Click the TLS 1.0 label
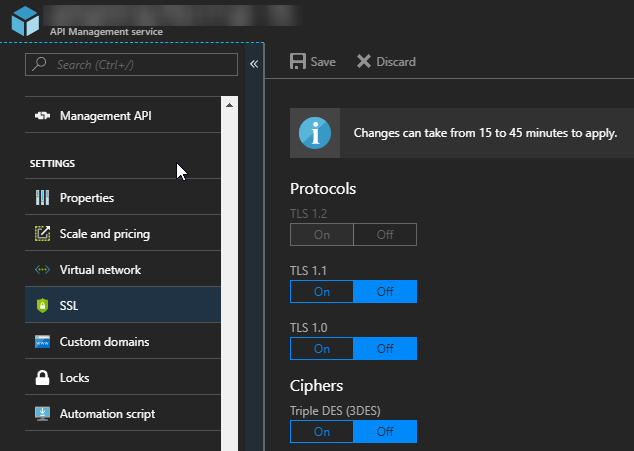This screenshot has height=451, width=634. pyautogui.click(x=309, y=328)
